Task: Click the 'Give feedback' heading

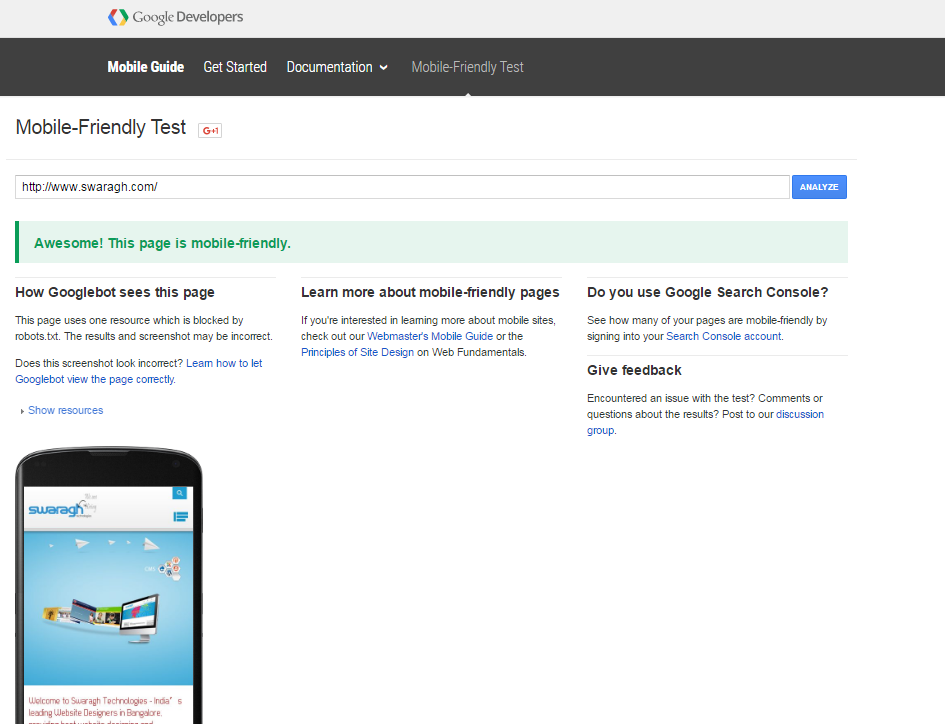Action: 634,370
